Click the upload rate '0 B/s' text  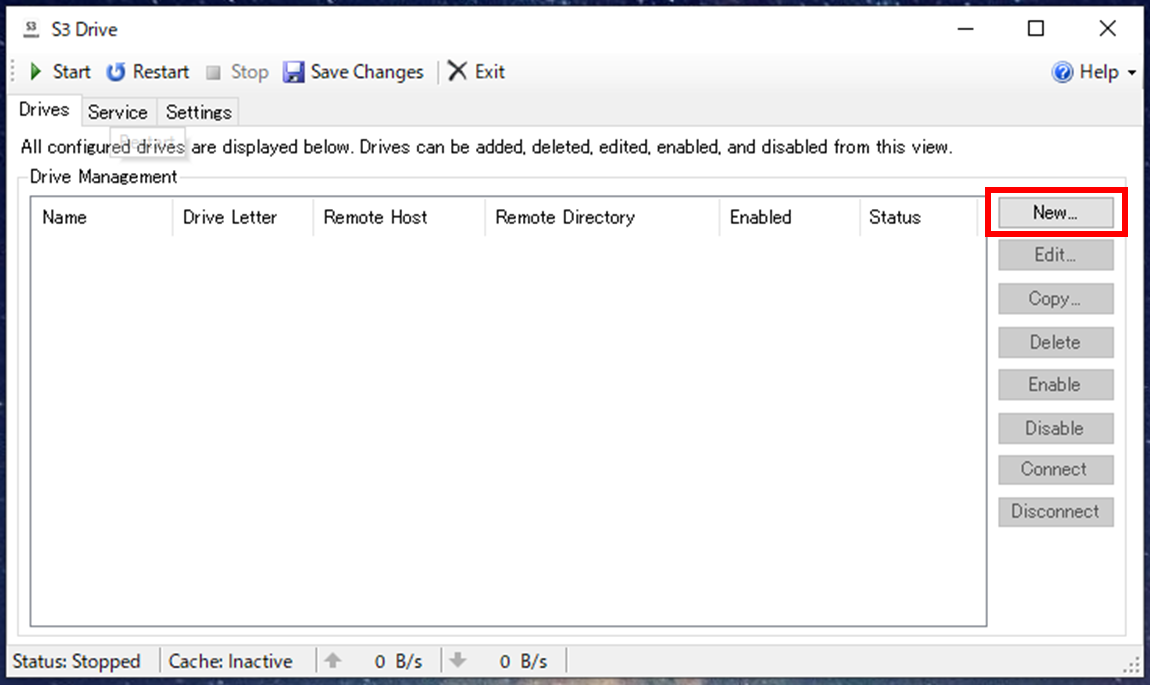[x=398, y=662]
